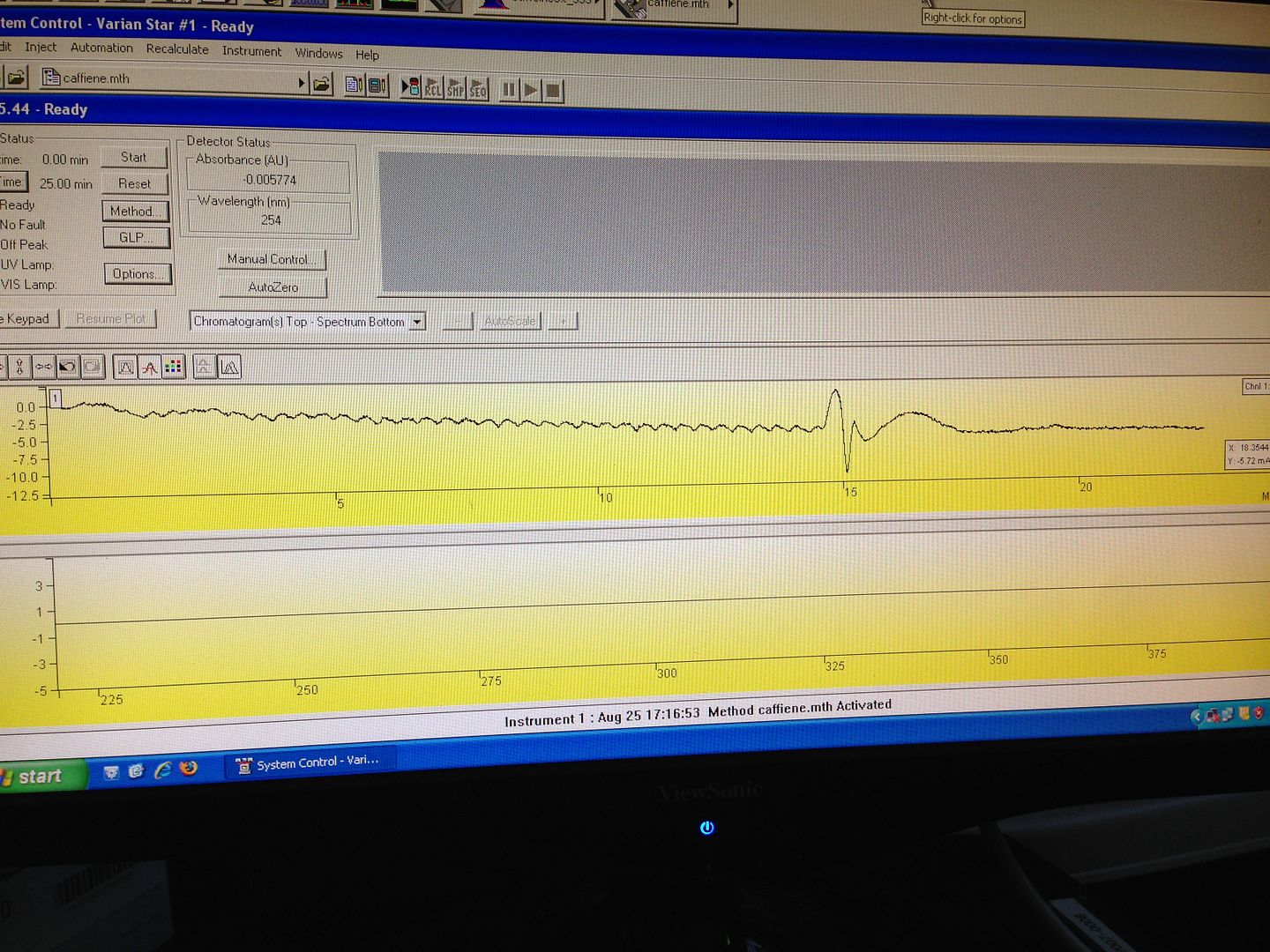Image resolution: width=1270 pixels, height=952 pixels.
Task: Click the RCL recalc list icon
Action: (433, 88)
